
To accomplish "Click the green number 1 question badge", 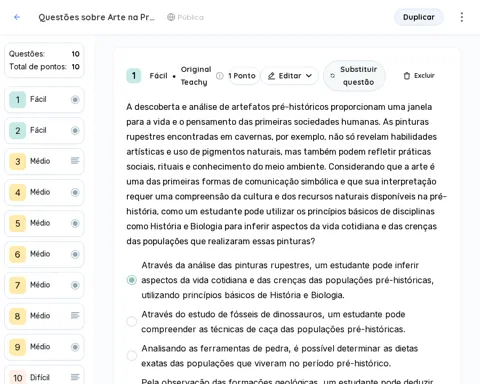I will coord(134,76).
